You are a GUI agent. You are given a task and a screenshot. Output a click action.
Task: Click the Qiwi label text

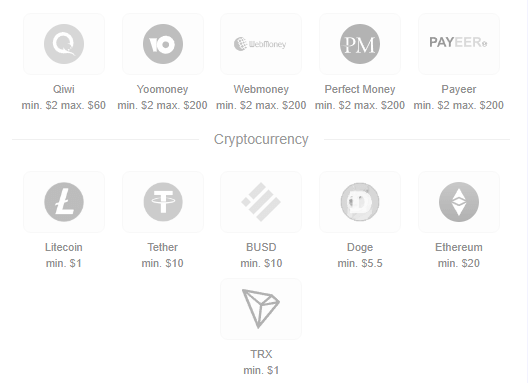coord(64,89)
